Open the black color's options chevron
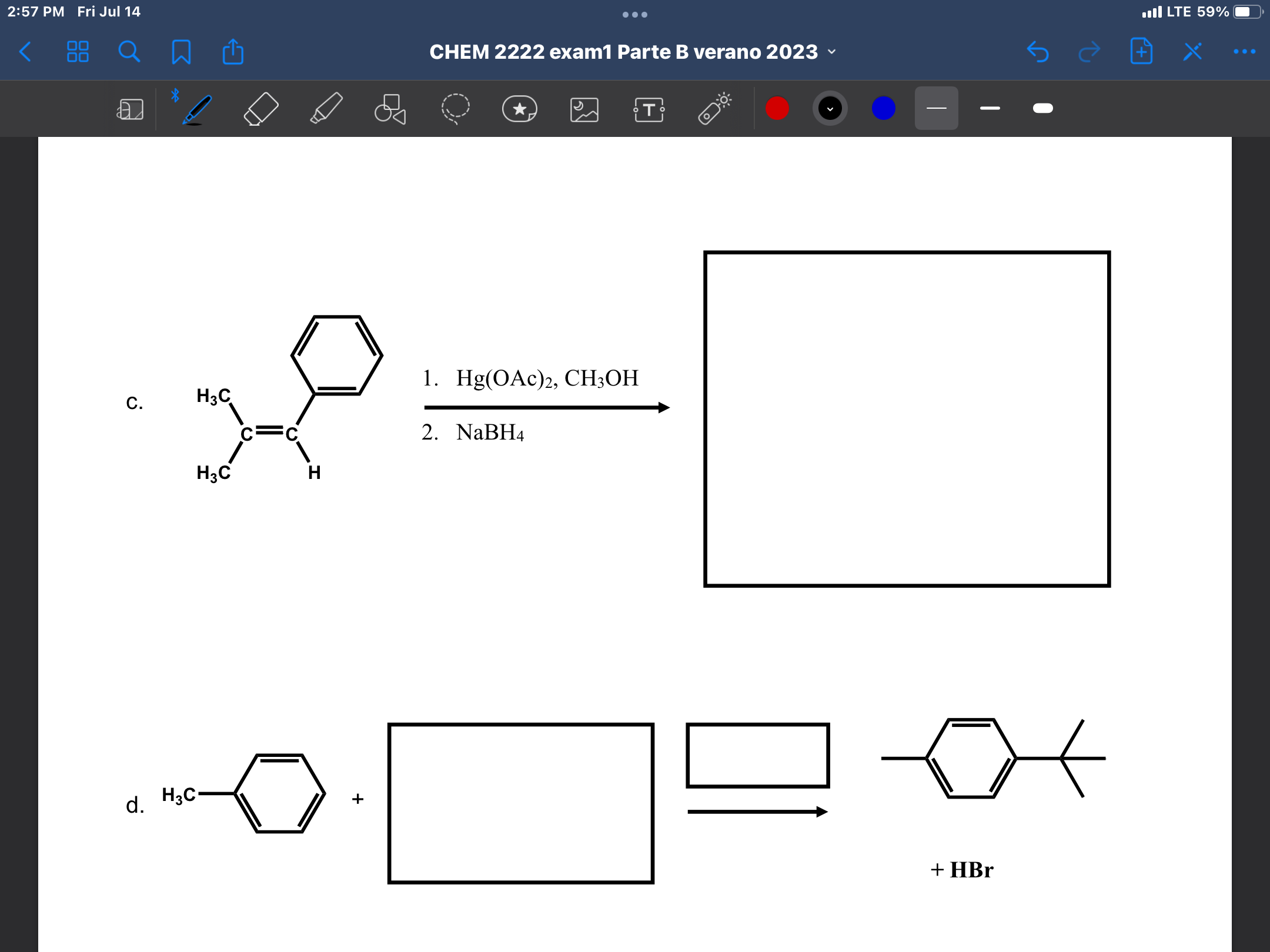Image resolution: width=1270 pixels, height=952 pixels. click(x=831, y=109)
